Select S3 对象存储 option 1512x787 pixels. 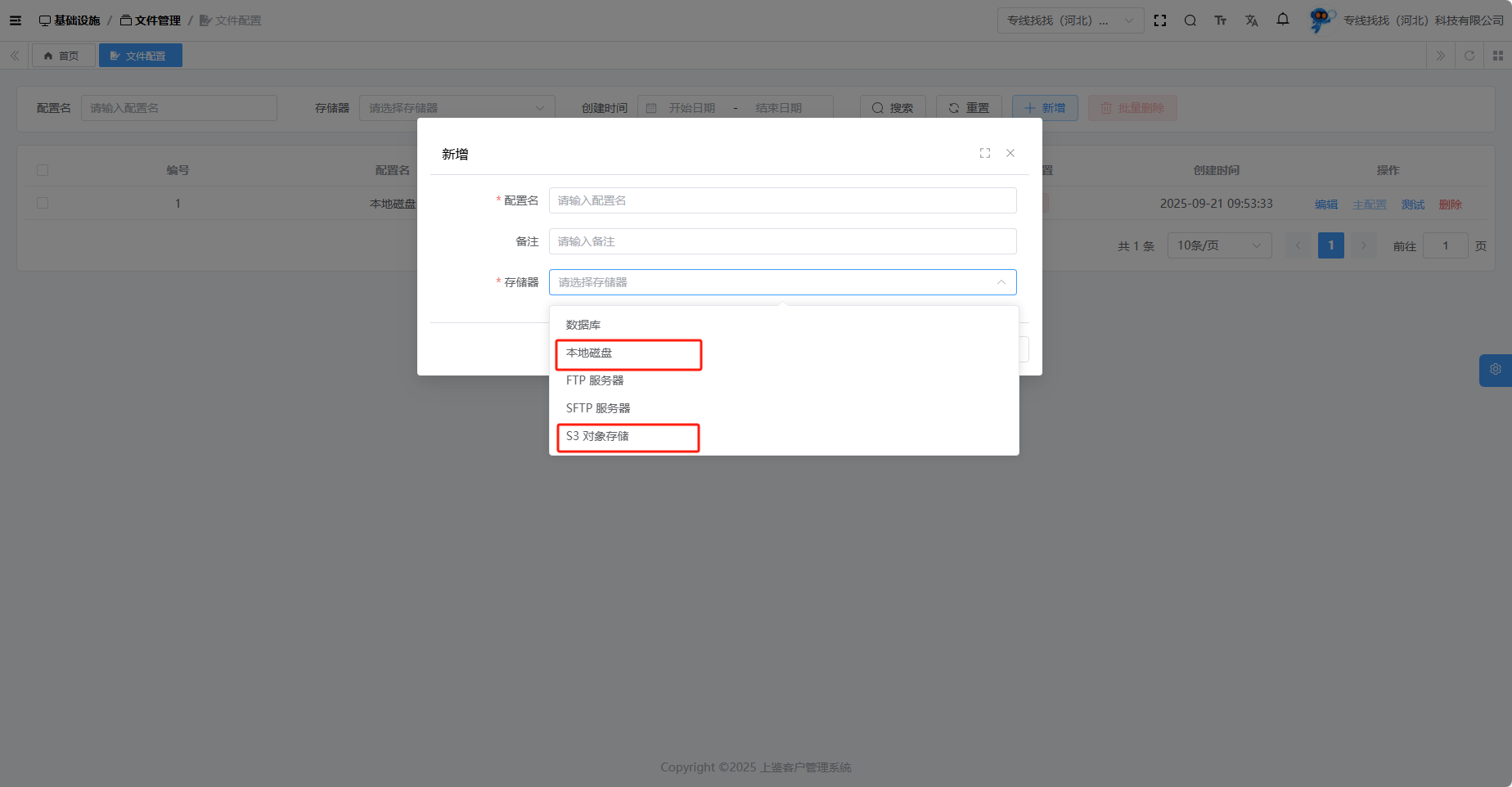click(x=597, y=437)
